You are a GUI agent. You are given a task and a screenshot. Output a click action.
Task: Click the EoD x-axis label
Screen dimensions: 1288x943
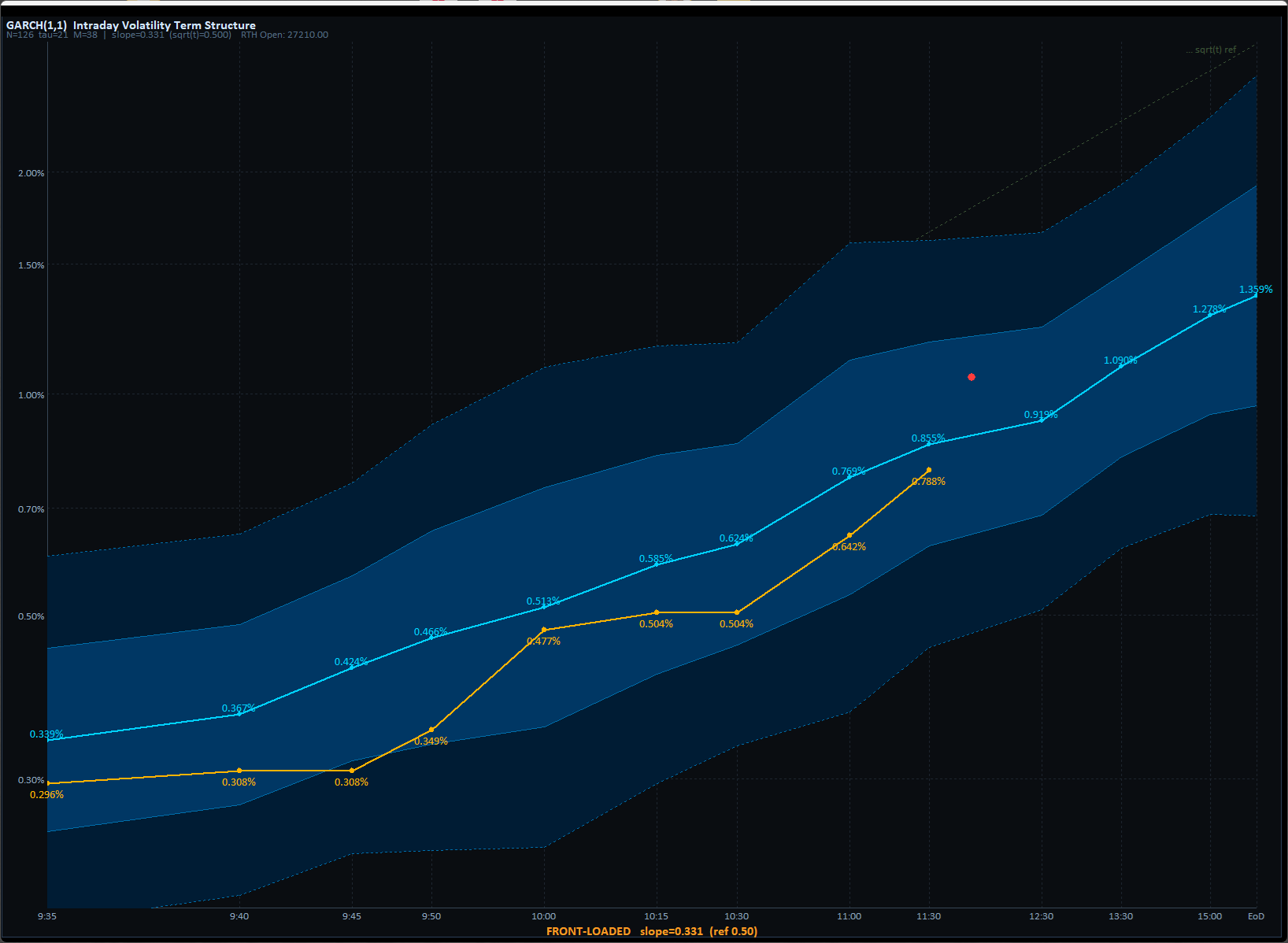coord(1257,916)
